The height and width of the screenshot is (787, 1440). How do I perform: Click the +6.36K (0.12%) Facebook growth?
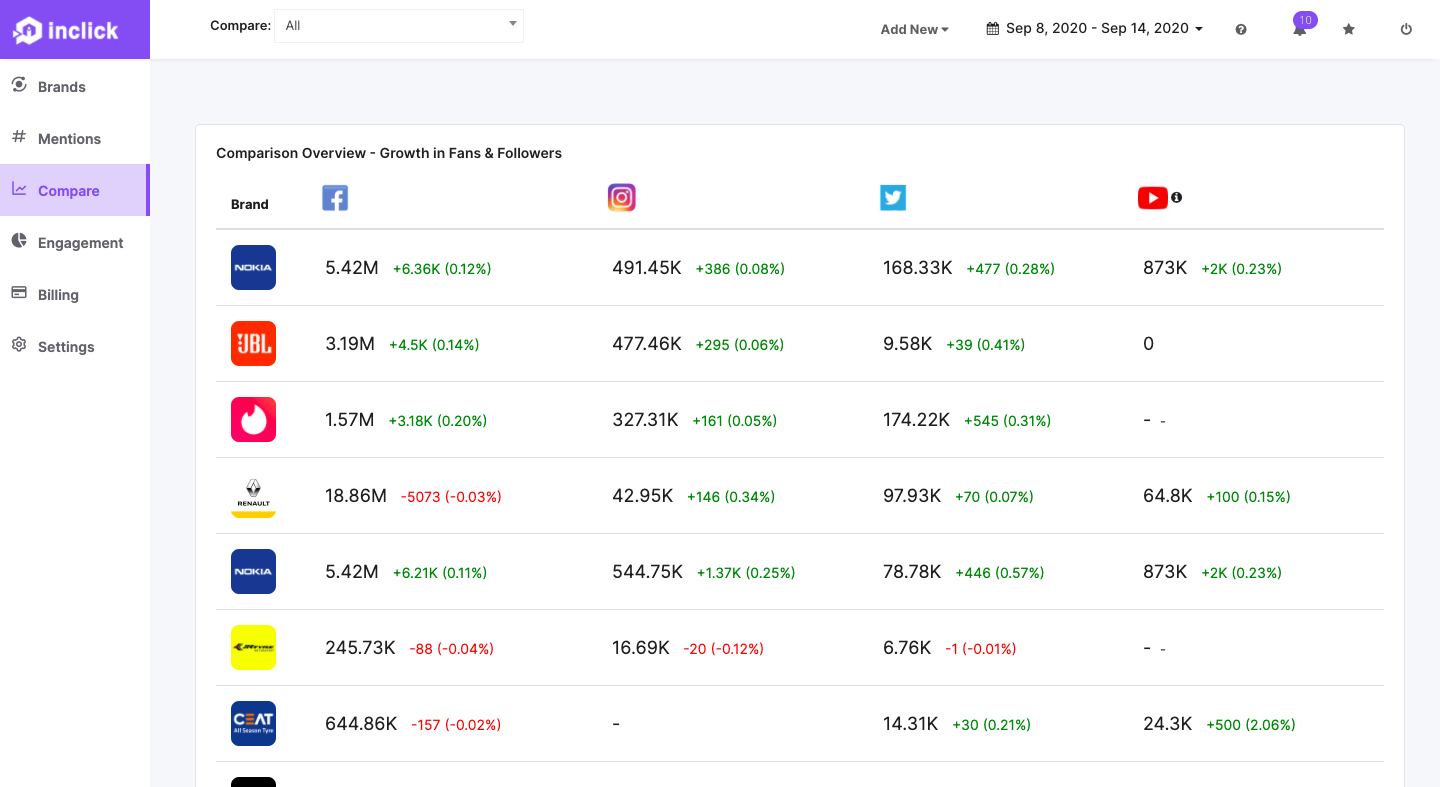442,269
